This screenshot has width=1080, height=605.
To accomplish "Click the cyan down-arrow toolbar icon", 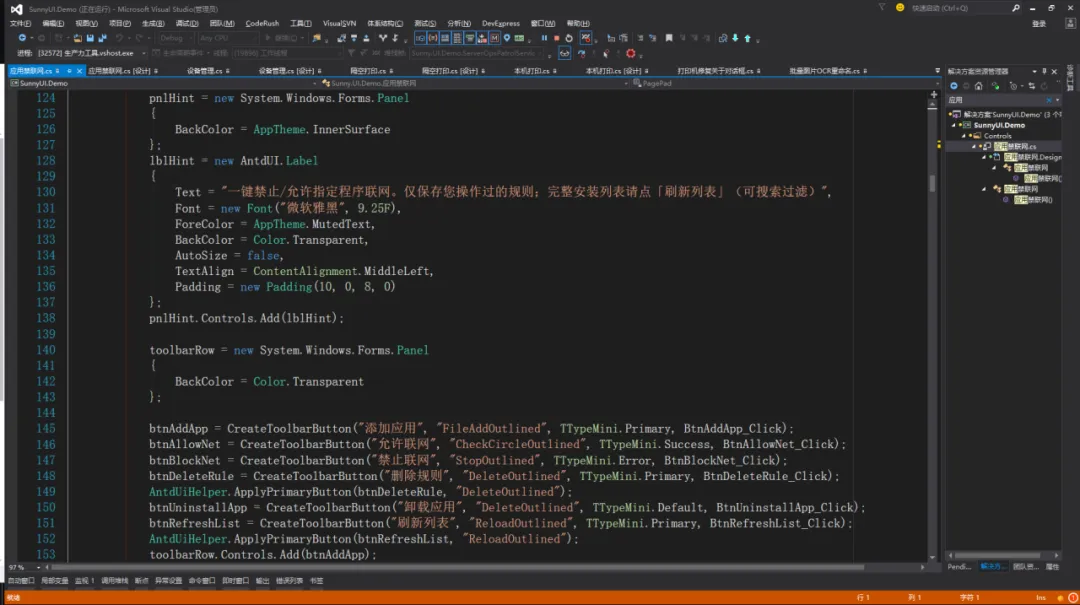I will 735,39.
